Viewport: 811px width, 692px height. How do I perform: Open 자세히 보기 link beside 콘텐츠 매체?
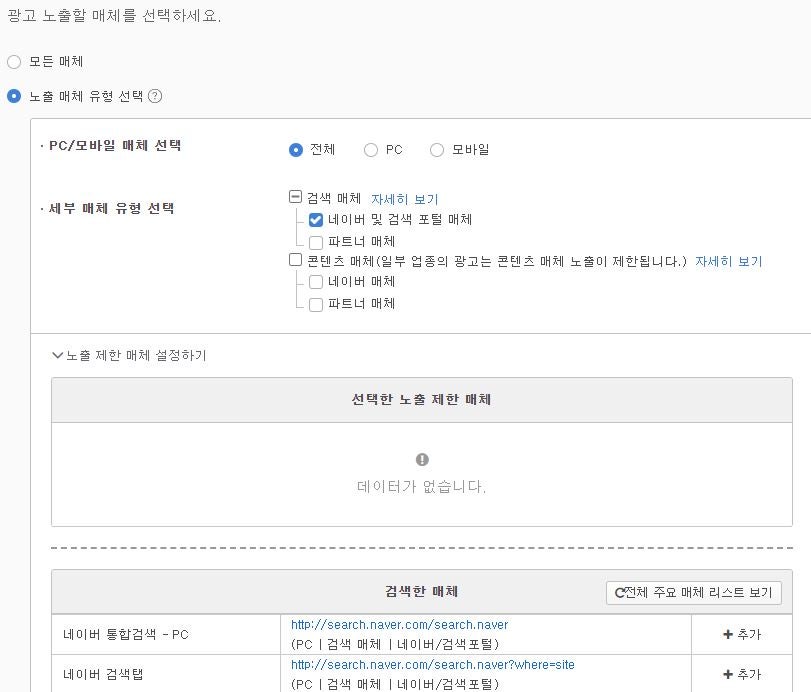(x=728, y=261)
